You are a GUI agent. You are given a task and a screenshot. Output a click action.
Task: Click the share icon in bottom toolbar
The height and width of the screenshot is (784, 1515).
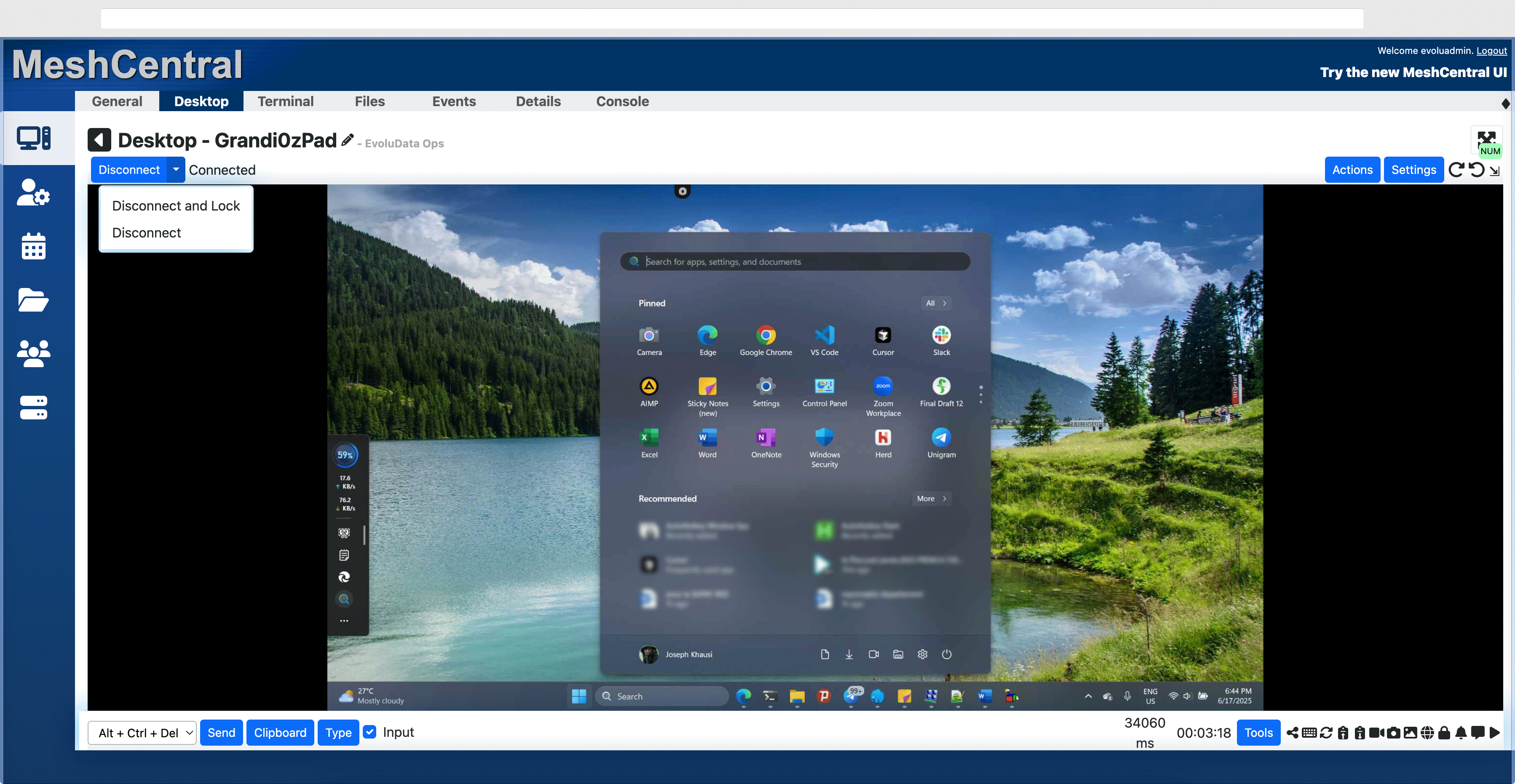pyautogui.click(x=1293, y=733)
